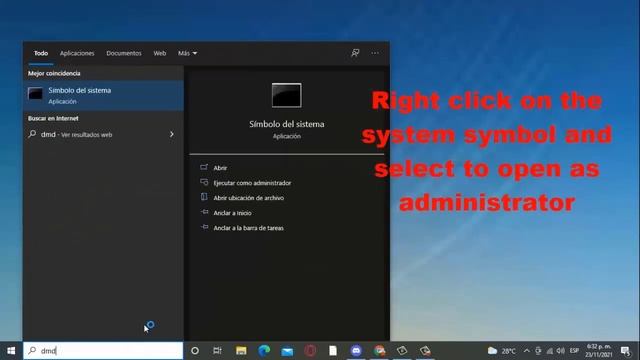Click the Mejor coincidencia heading
640x360 pixels.
tap(54, 73)
